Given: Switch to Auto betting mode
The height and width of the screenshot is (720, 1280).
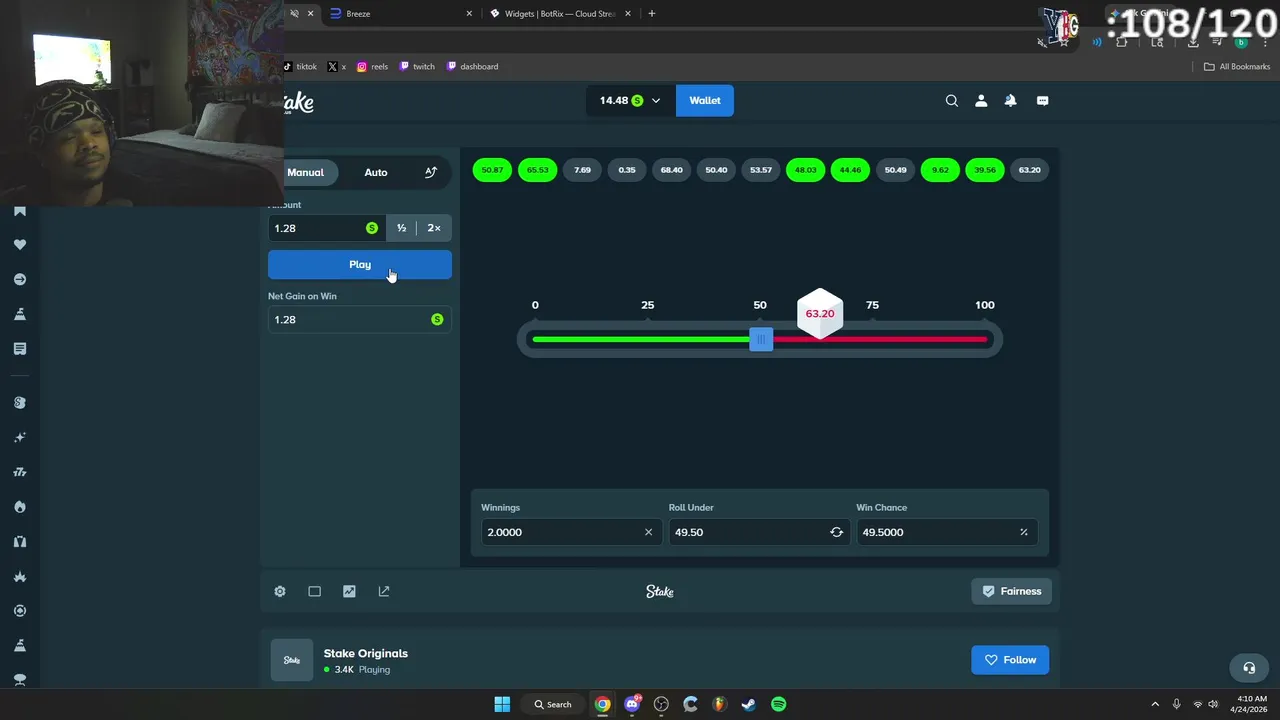Looking at the screenshot, I should pos(376,172).
